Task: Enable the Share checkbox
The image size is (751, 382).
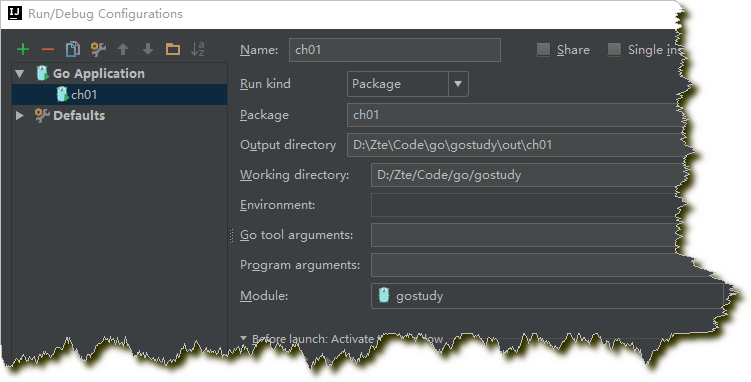Action: pos(543,49)
